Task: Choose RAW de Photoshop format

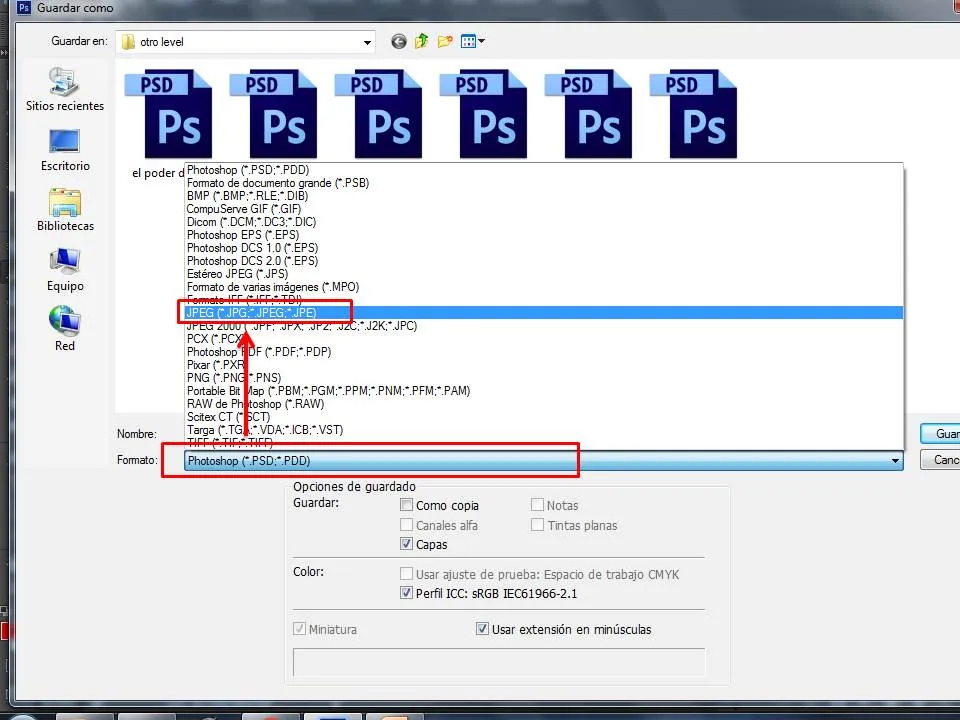Action: pyautogui.click(x=544, y=404)
